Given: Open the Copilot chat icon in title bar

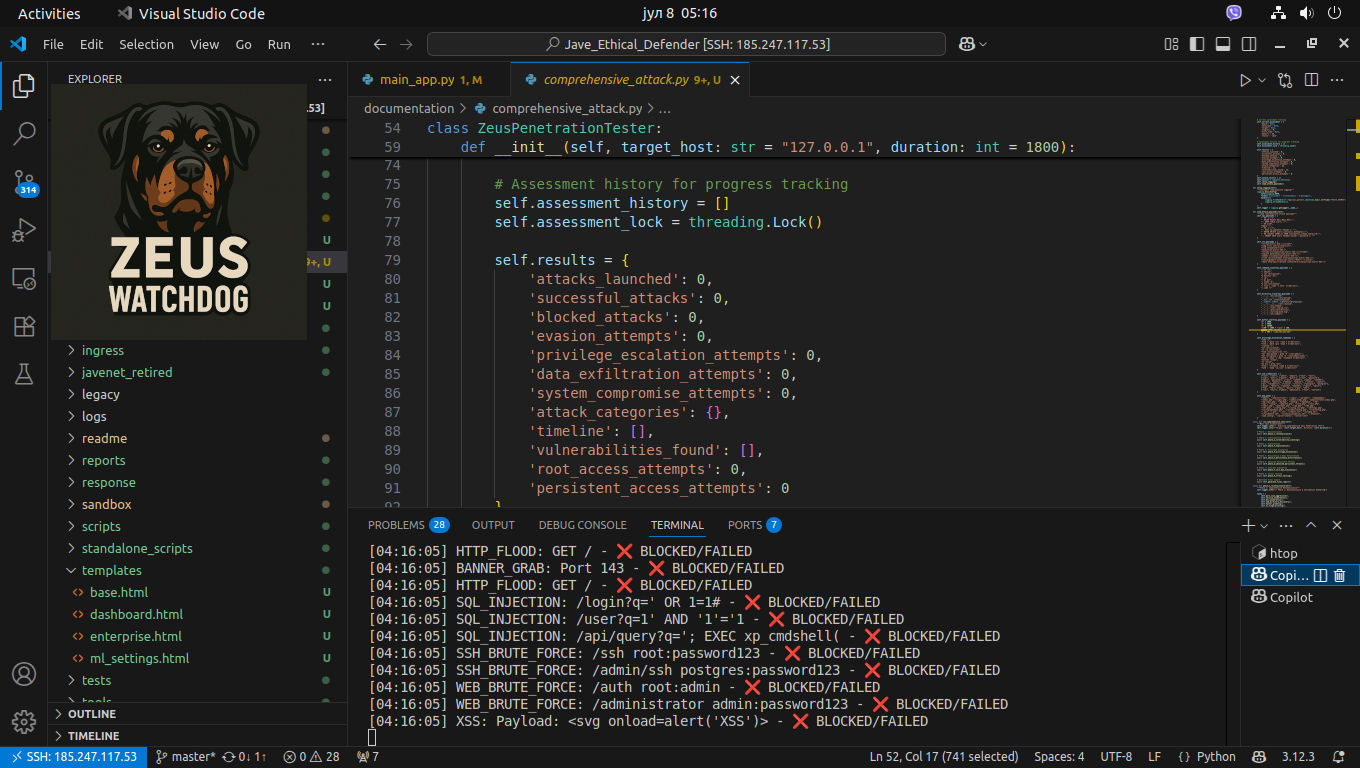Looking at the screenshot, I should coord(966,44).
